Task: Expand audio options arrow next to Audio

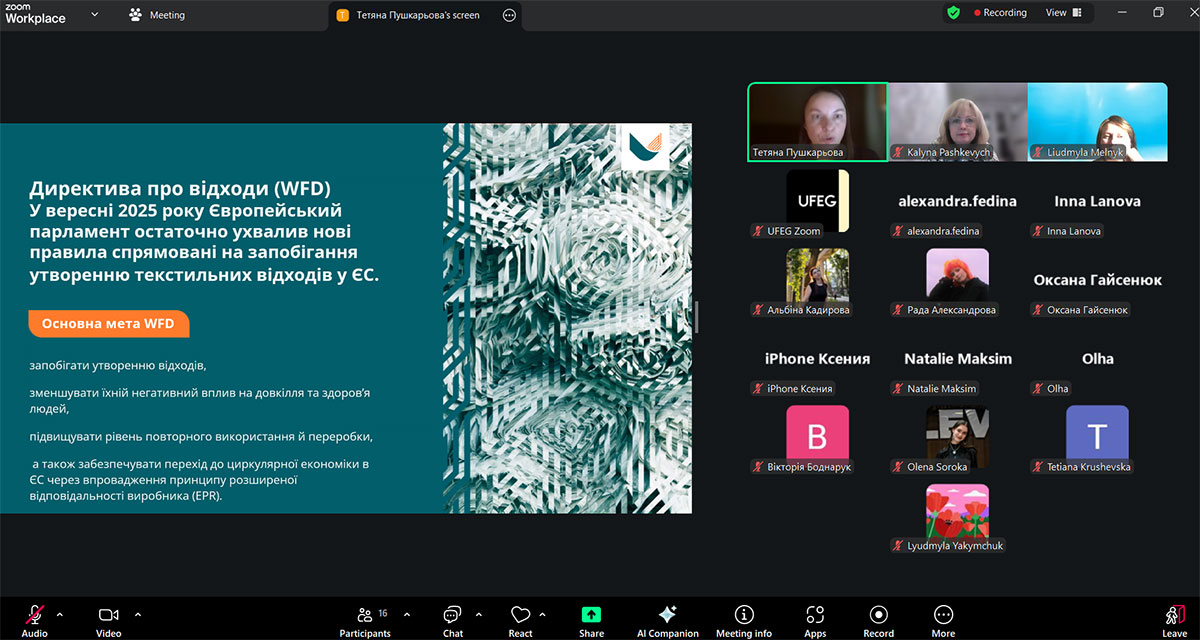Action: click(60, 614)
